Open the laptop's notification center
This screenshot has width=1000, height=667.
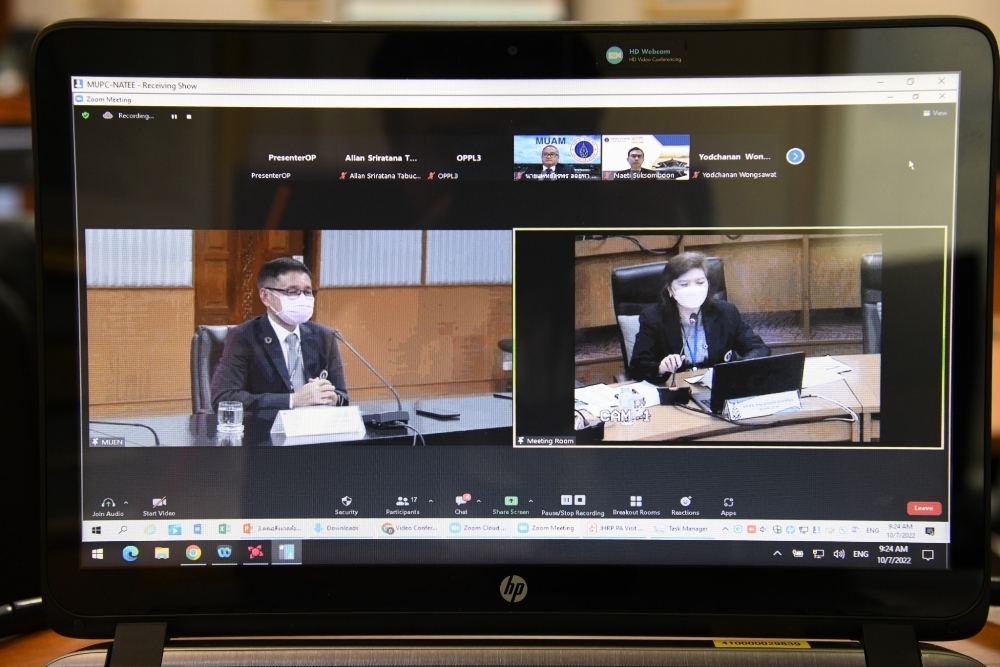[x=928, y=555]
